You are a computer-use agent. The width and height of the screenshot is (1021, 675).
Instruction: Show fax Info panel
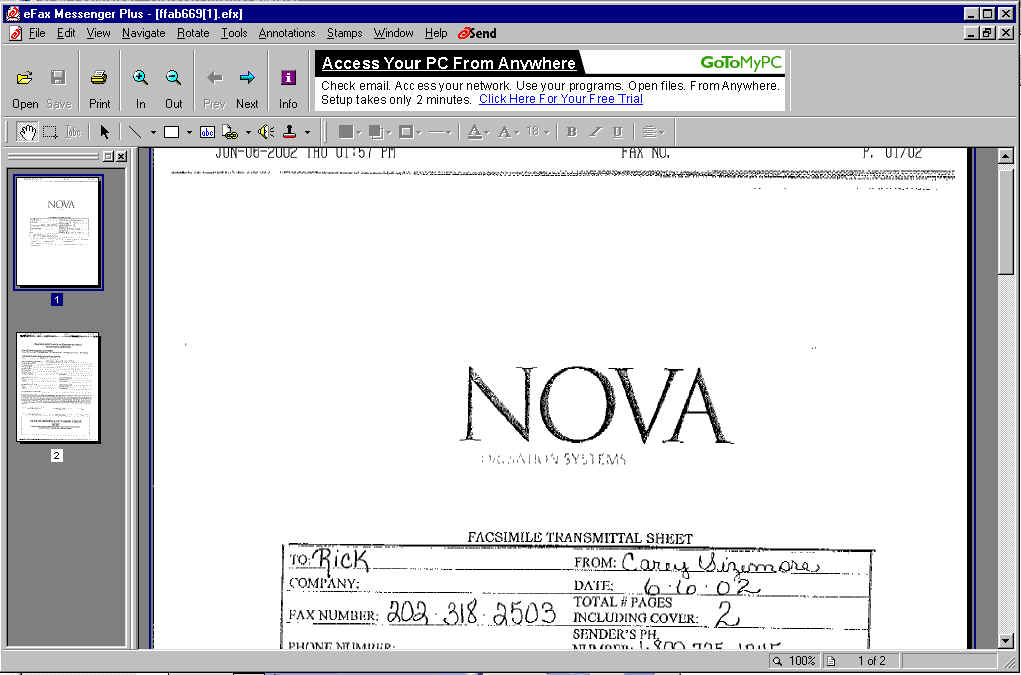coord(288,89)
